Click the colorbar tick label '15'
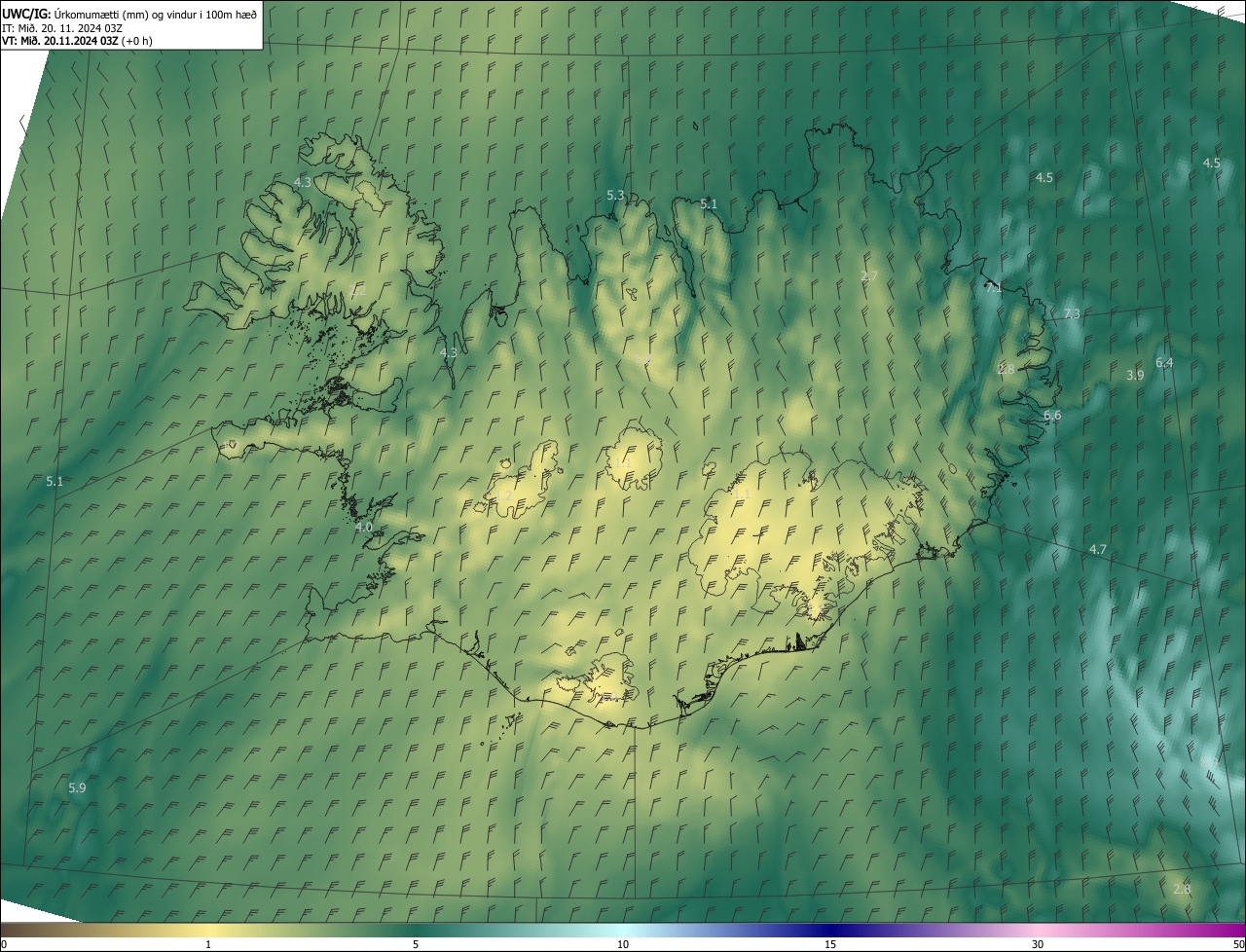 [830, 944]
